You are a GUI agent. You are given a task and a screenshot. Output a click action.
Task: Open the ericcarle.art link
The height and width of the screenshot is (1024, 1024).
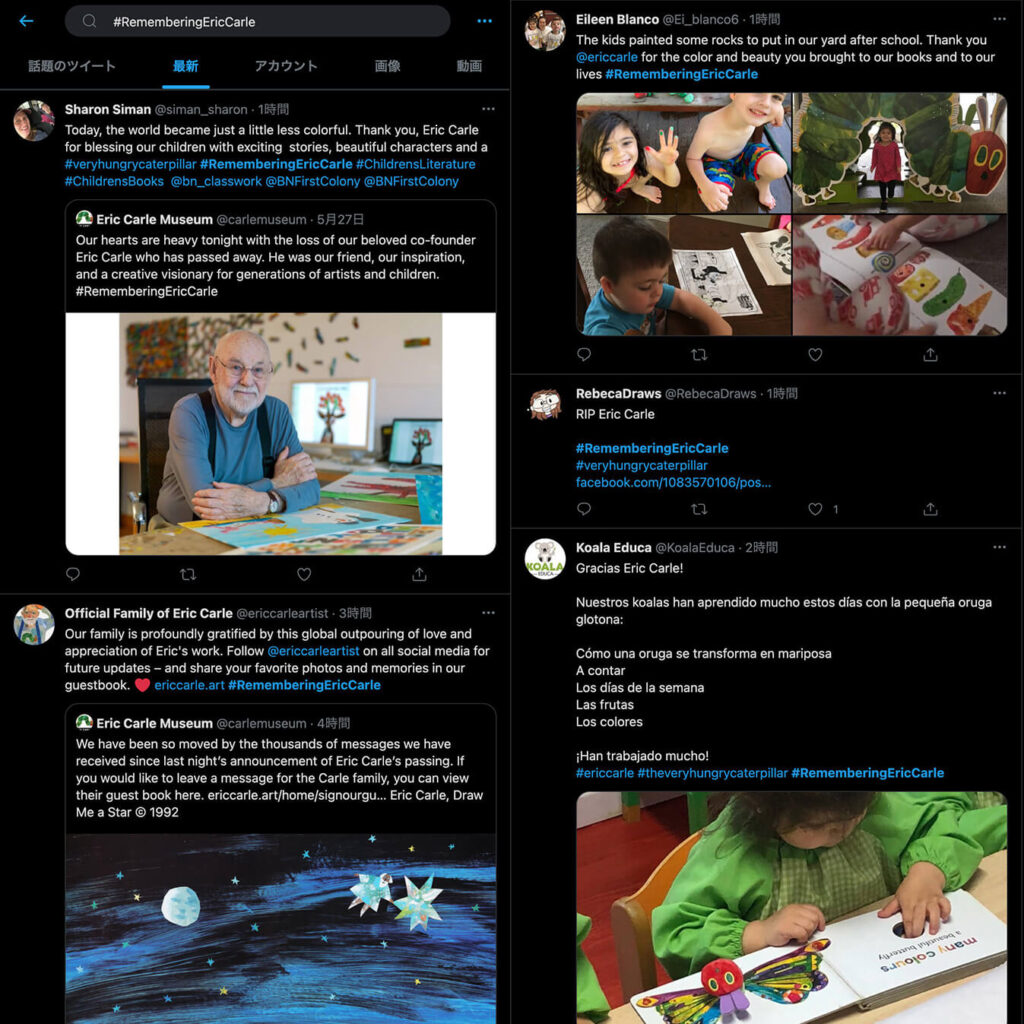coord(189,685)
